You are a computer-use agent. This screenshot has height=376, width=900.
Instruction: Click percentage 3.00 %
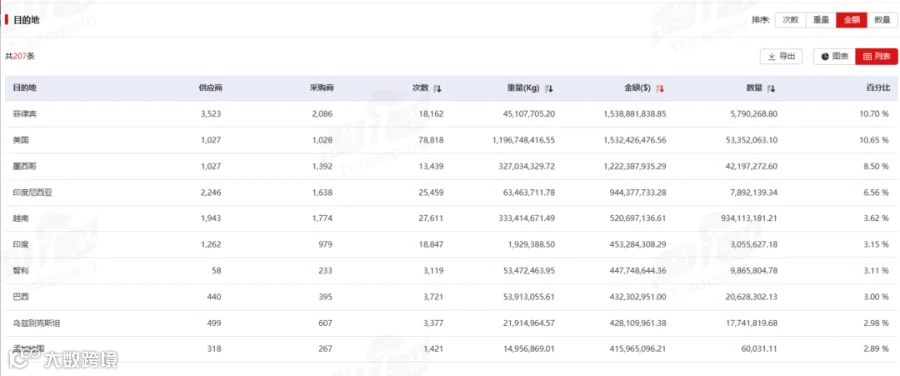pyautogui.click(x=877, y=297)
